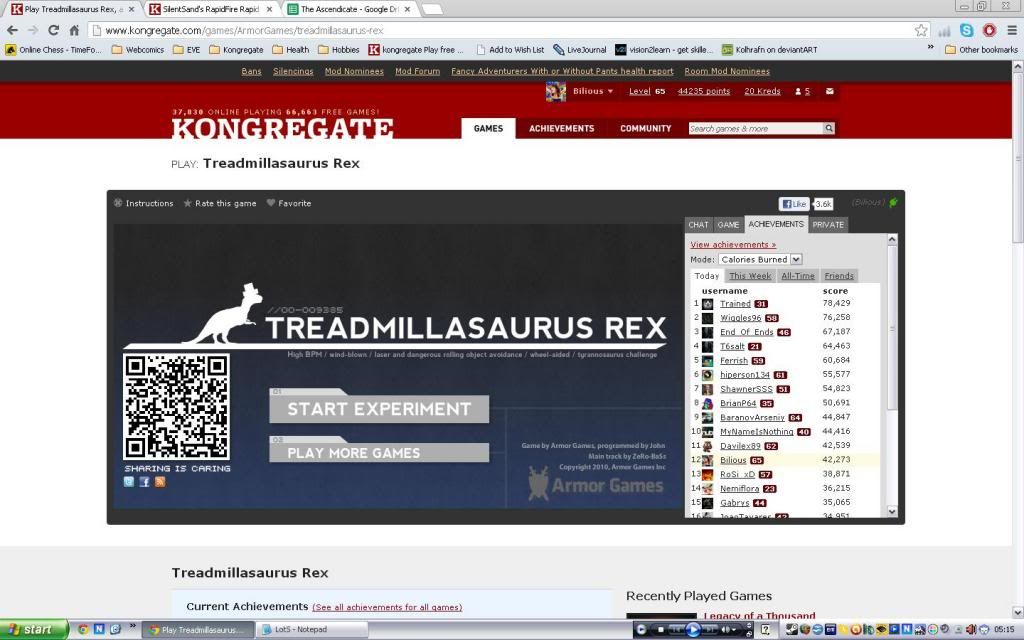Click the Bilious avatar in the header
This screenshot has height=640, width=1024.
click(x=556, y=91)
